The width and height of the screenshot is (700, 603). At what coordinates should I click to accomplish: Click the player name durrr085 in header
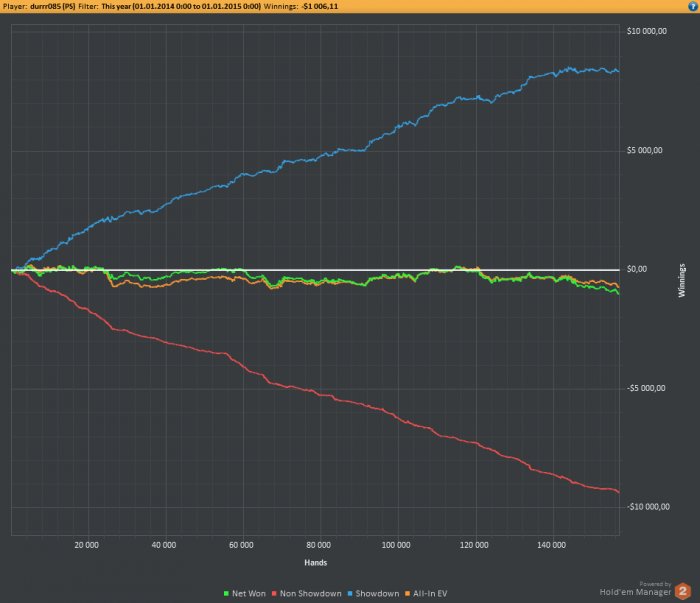tap(52, 6)
